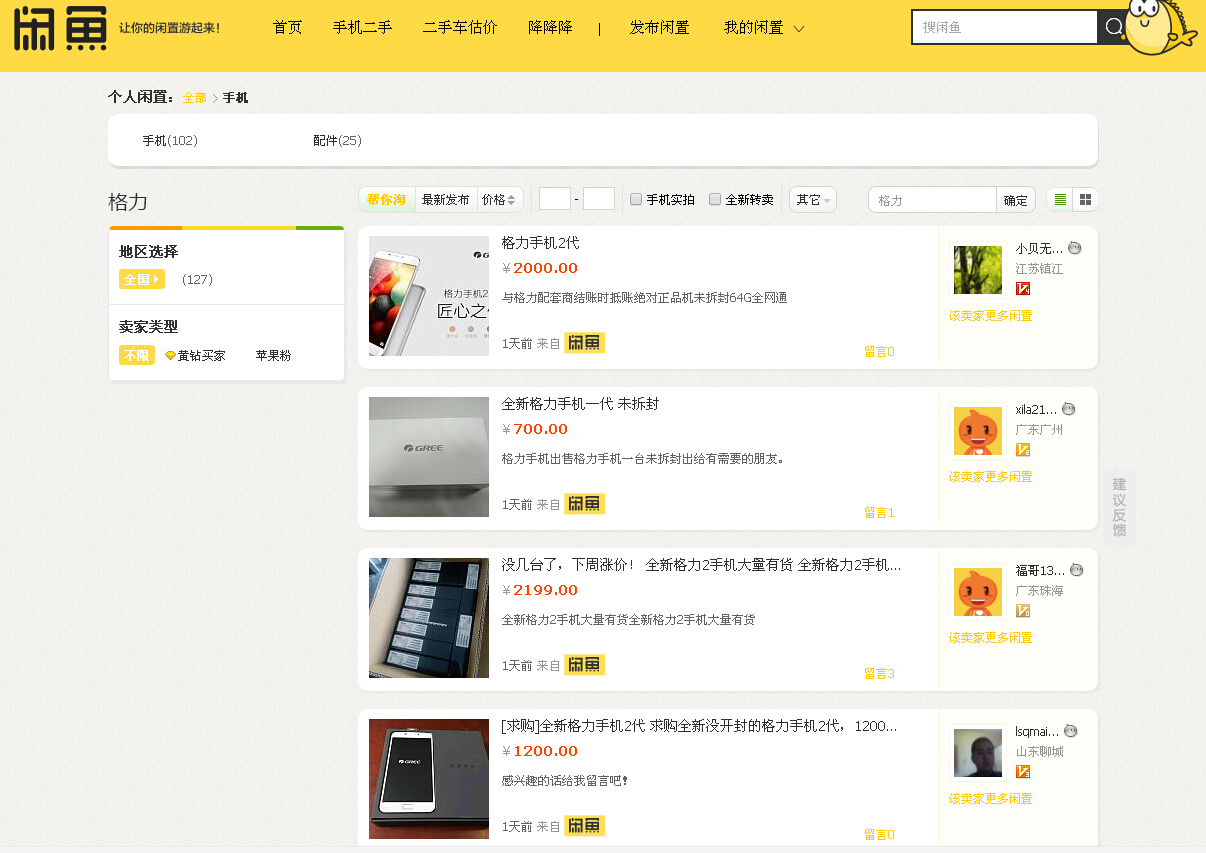Select the 最新发布 sort tab
Image resolution: width=1206 pixels, height=853 pixels.
click(x=445, y=200)
